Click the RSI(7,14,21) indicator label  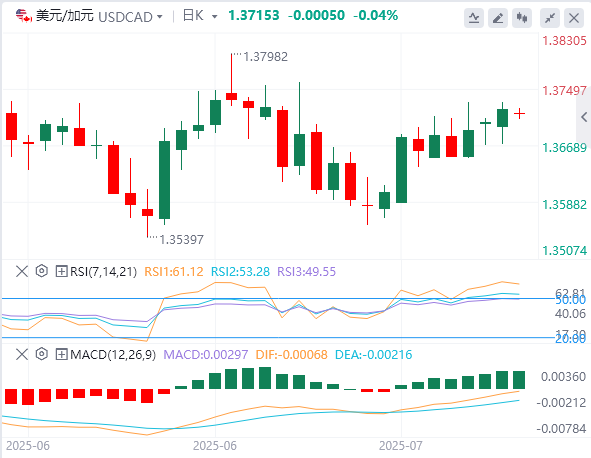(x=104, y=271)
